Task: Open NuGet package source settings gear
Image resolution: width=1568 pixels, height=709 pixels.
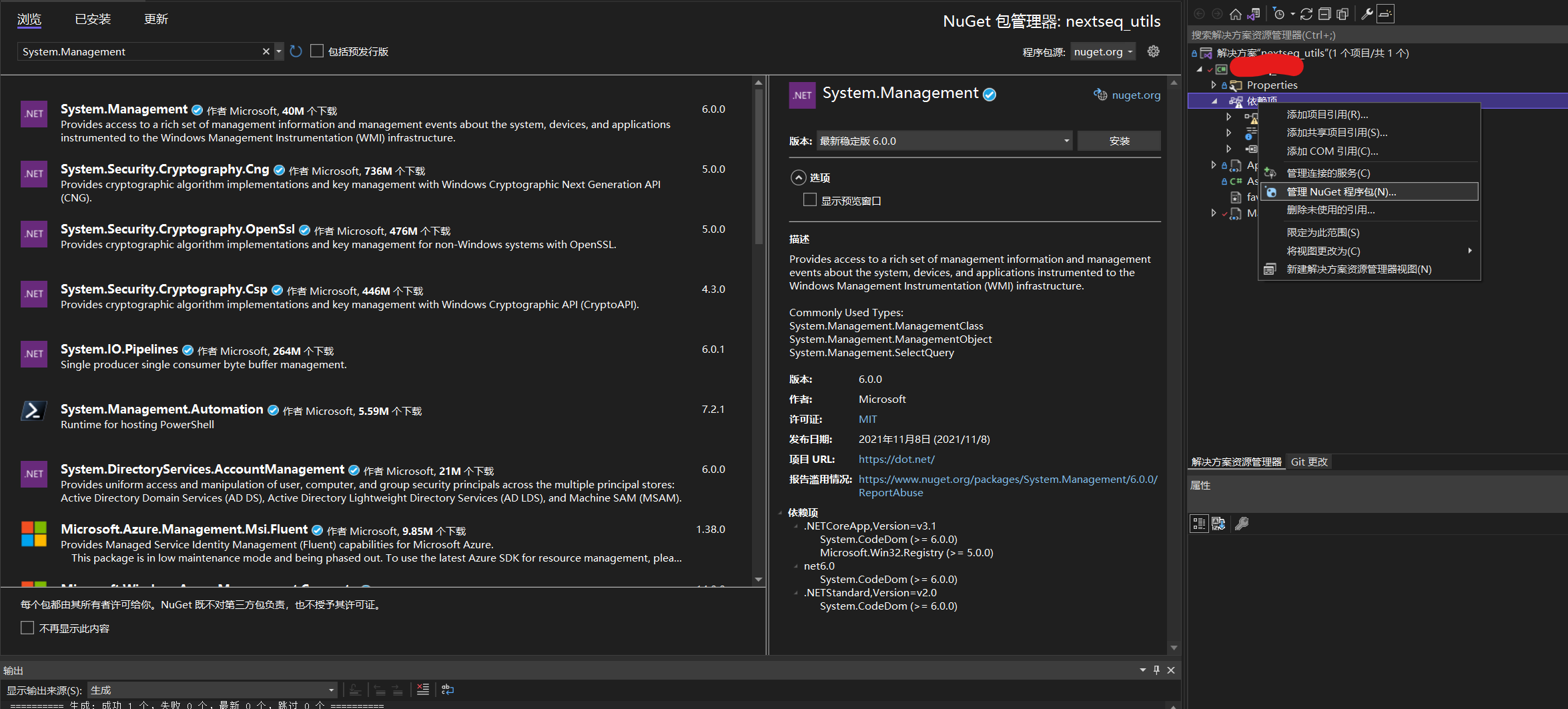Action: tap(1154, 51)
